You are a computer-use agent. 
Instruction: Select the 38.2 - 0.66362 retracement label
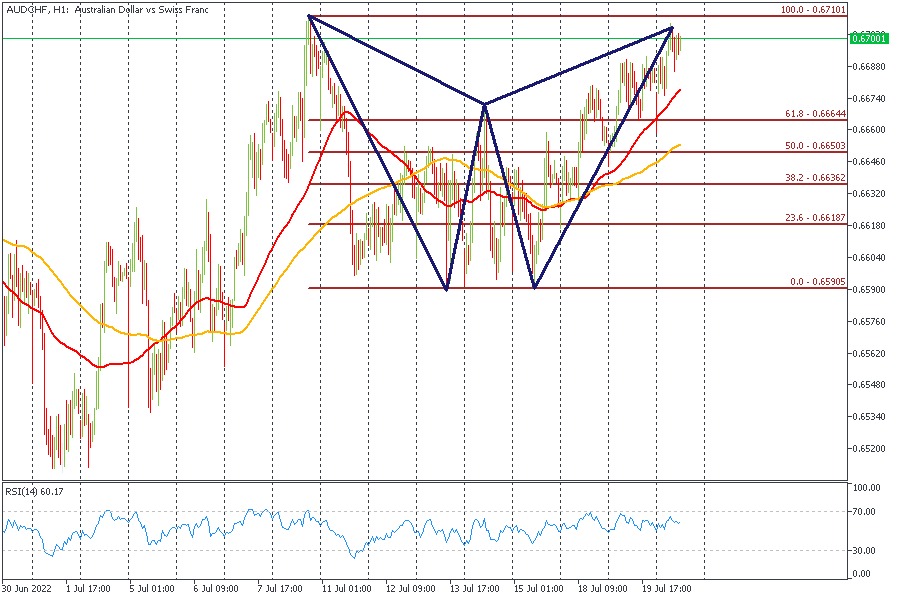coord(816,178)
